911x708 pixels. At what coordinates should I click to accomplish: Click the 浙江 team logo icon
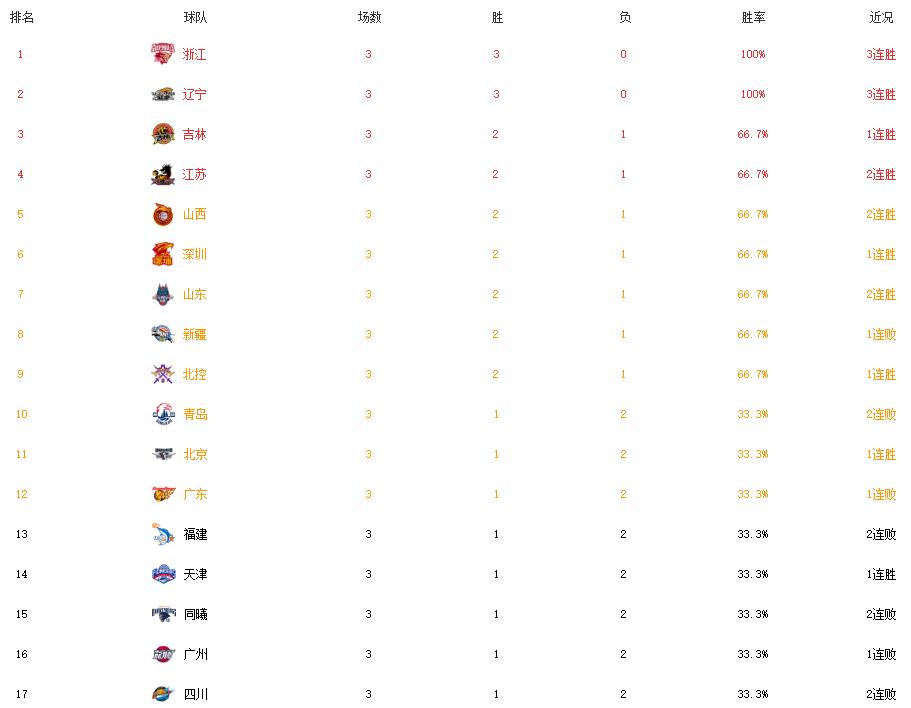(x=163, y=54)
